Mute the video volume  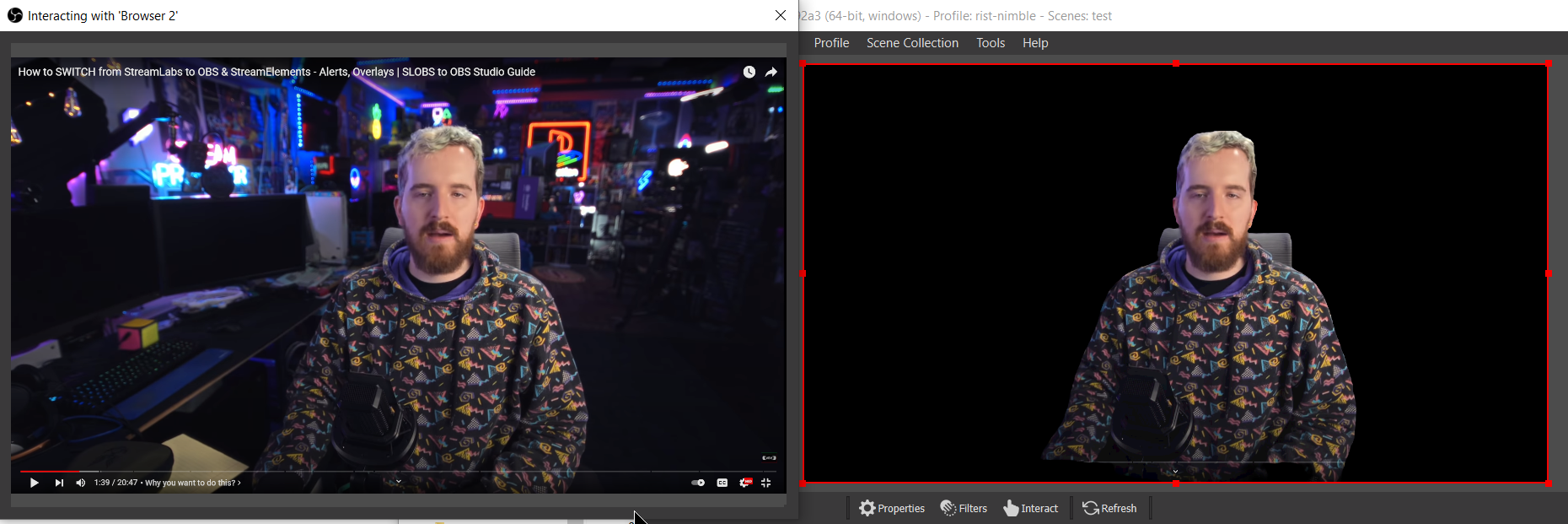(x=81, y=483)
